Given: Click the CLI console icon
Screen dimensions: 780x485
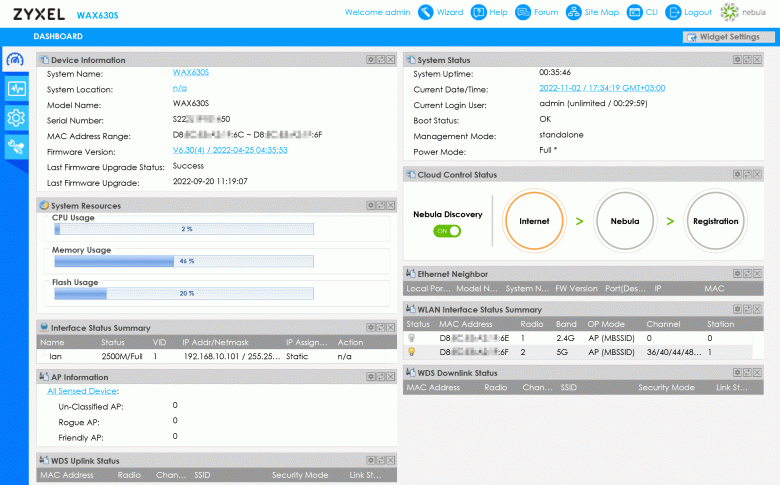Looking at the screenshot, I should point(635,12).
